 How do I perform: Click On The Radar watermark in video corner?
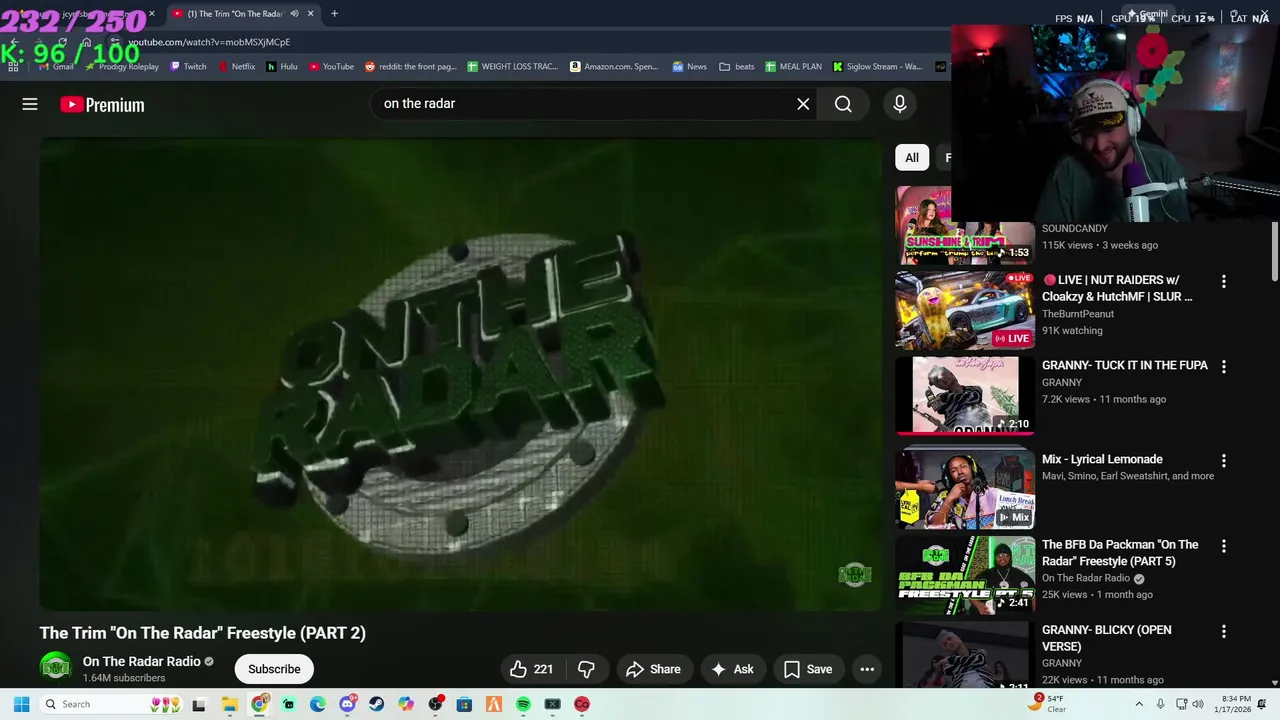tap(854, 575)
